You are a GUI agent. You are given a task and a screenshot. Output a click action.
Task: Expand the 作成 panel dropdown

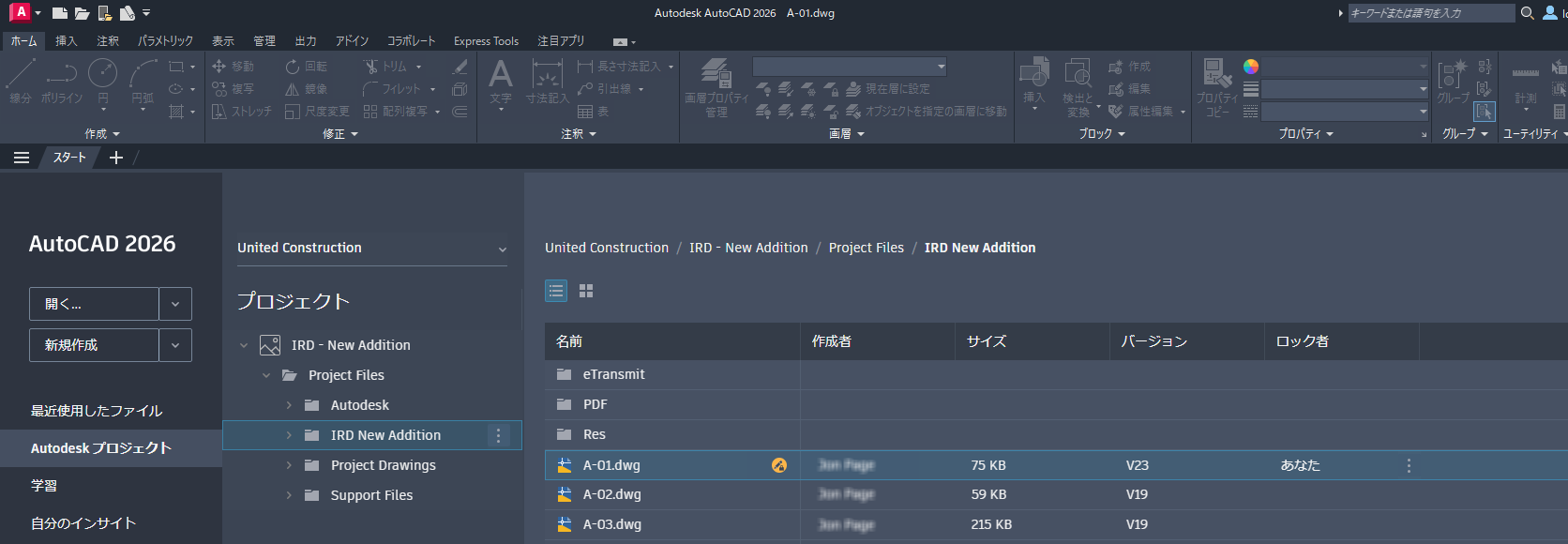point(102,134)
